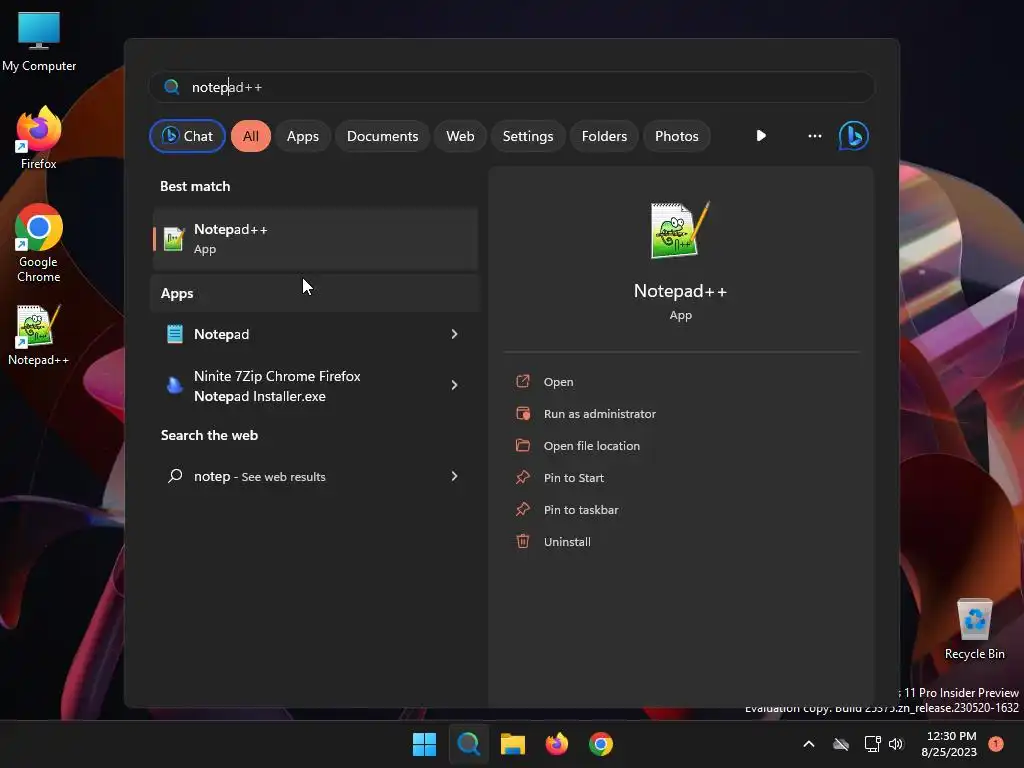Expand the Ninite installer result arrow
The height and width of the screenshot is (768, 1024).
(454, 385)
